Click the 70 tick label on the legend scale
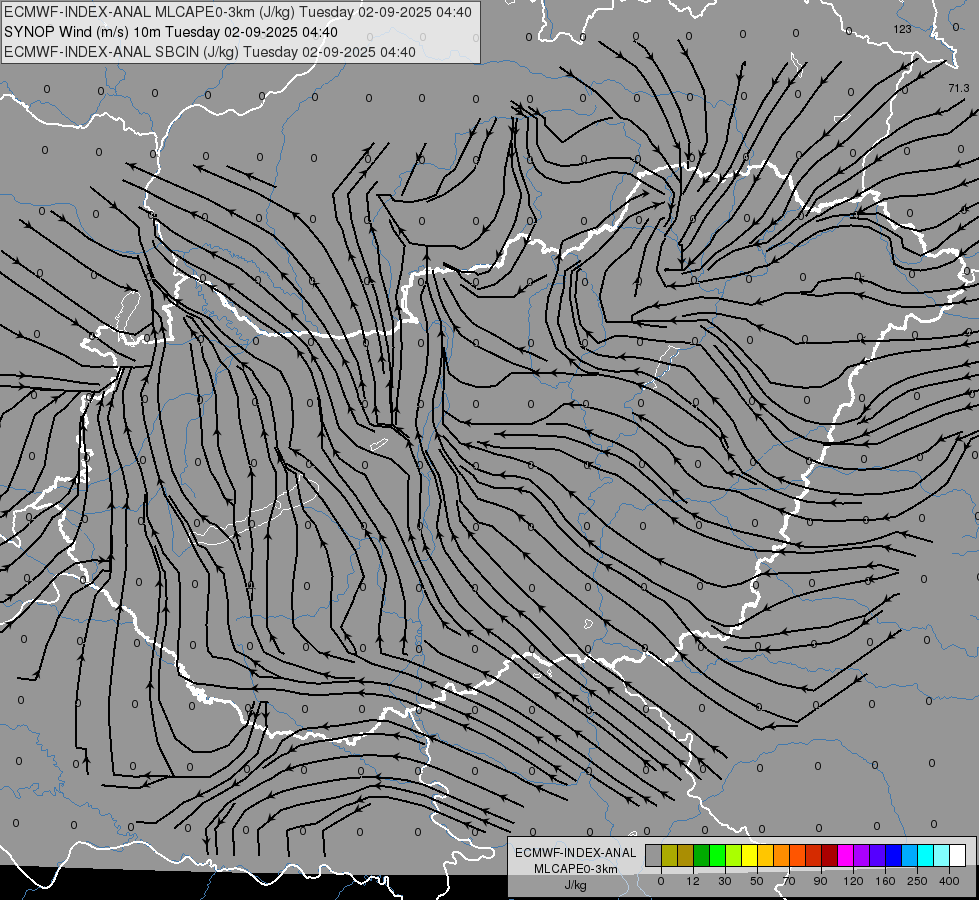Image resolution: width=979 pixels, height=900 pixels. 789,882
